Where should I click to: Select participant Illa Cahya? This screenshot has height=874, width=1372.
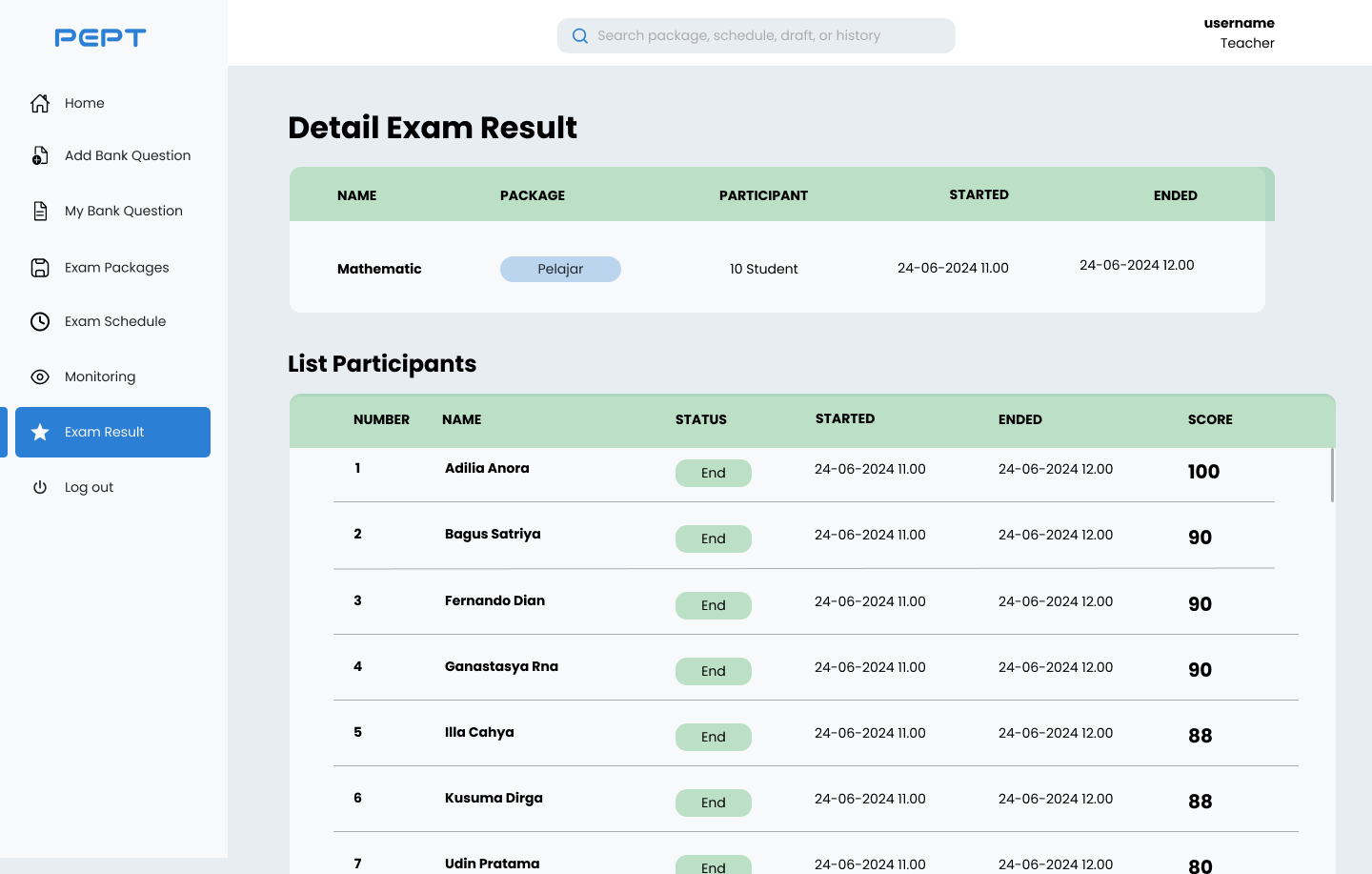[479, 732]
